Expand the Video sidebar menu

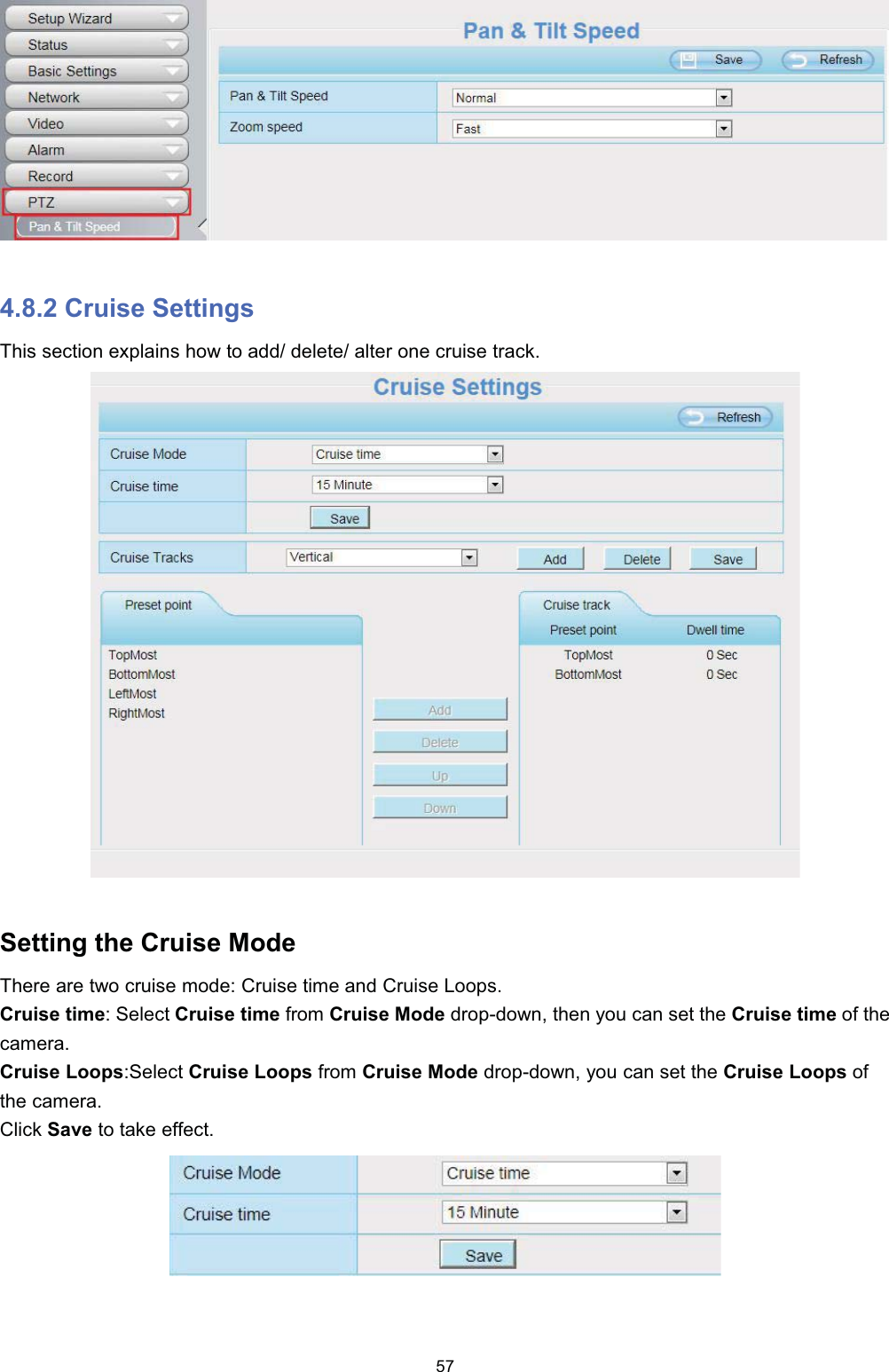tap(97, 123)
